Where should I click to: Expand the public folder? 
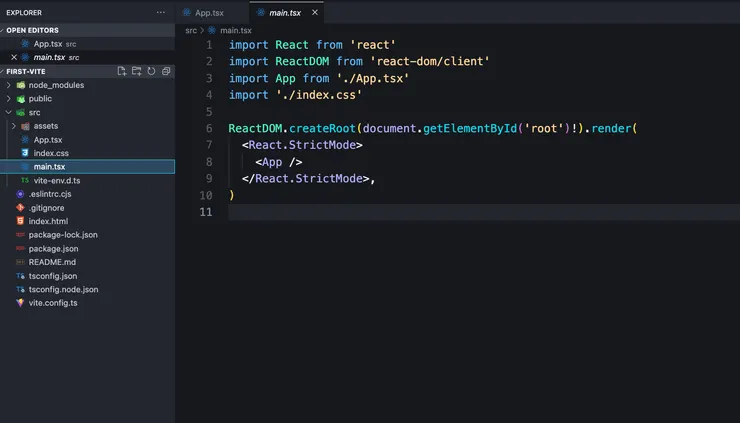pyautogui.click(x=40, y=99)
